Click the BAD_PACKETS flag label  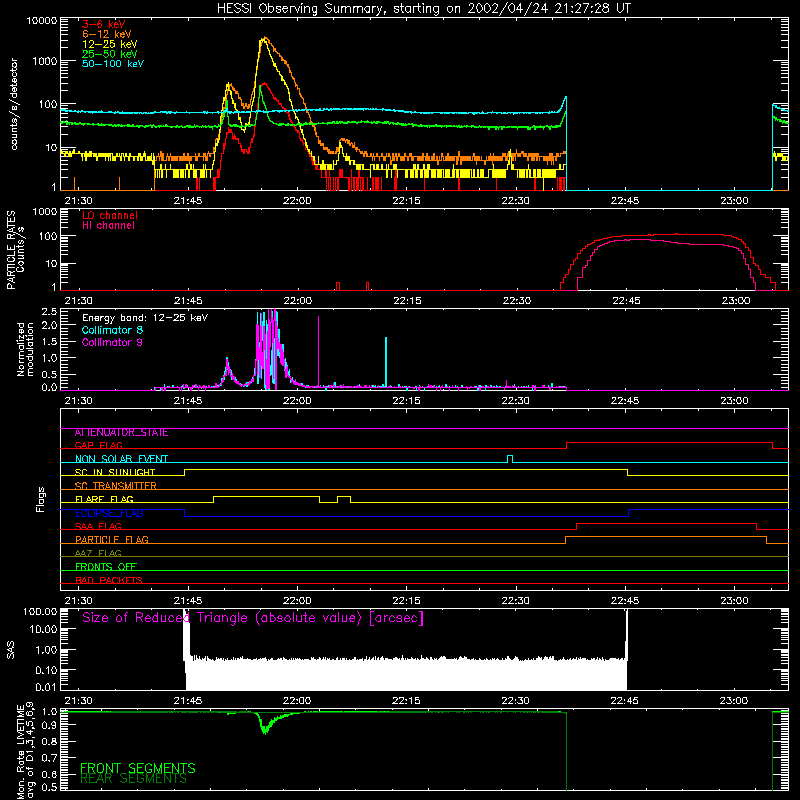coord(109,580)
